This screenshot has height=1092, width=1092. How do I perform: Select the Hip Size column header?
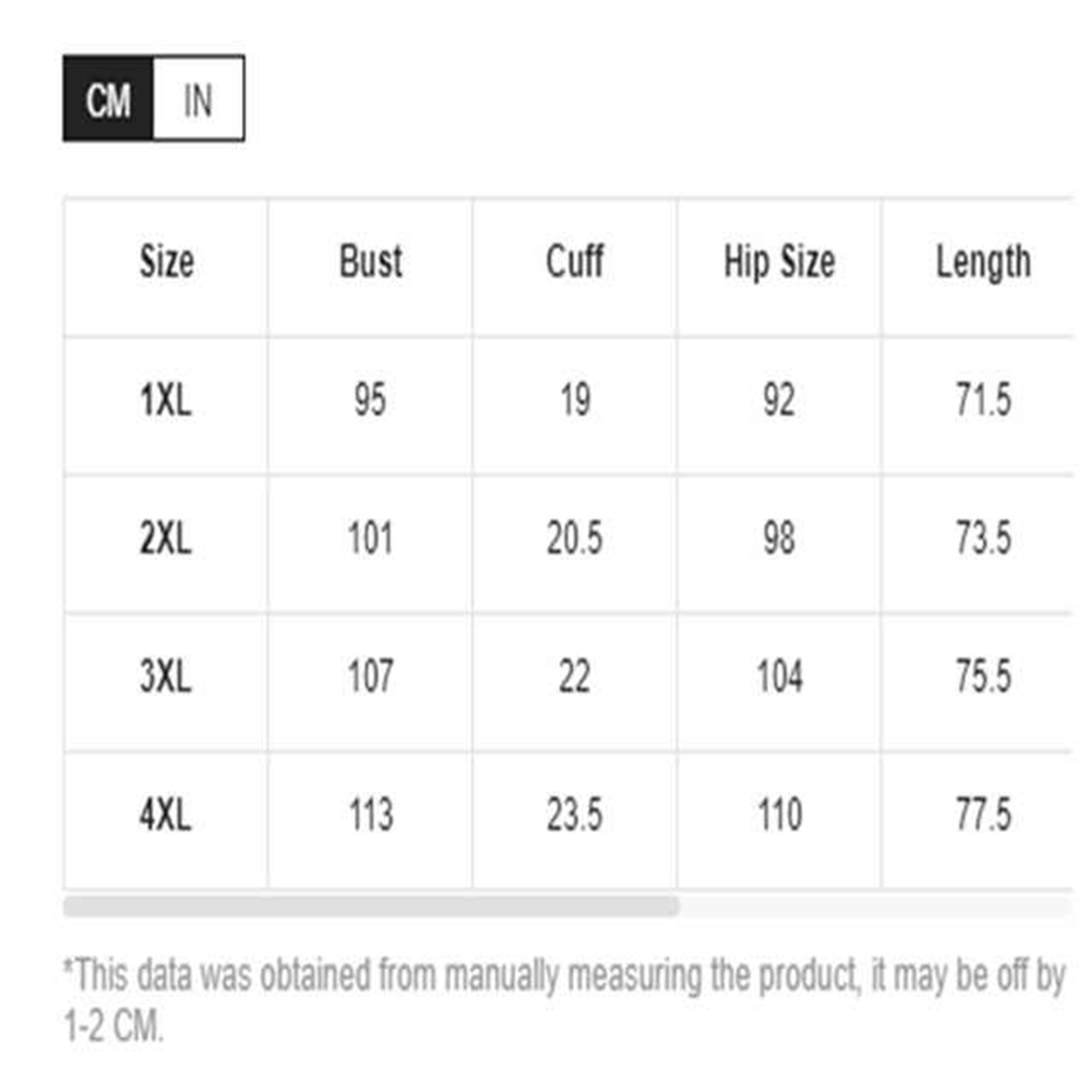(779, 263)
